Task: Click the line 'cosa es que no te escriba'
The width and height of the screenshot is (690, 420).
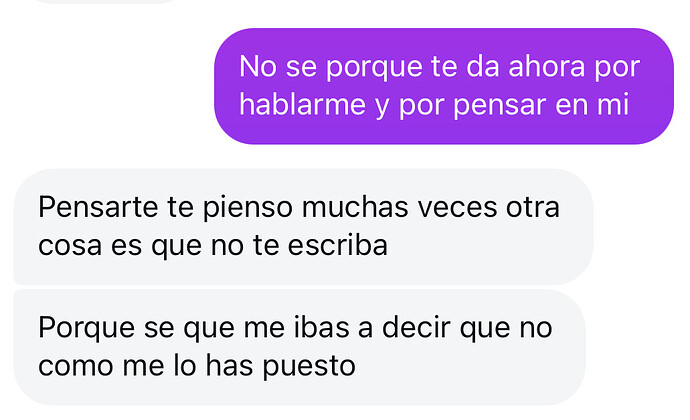Action: [x=213, y=246]
